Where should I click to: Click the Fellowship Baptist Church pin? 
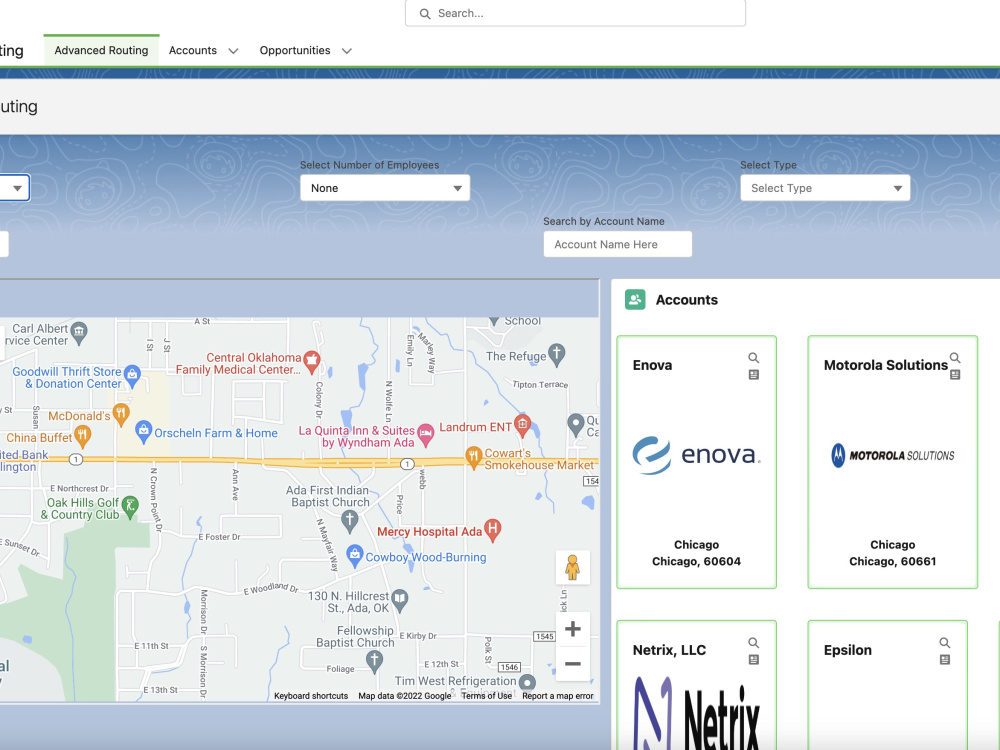pyautogui.click(x=374, y=661)
